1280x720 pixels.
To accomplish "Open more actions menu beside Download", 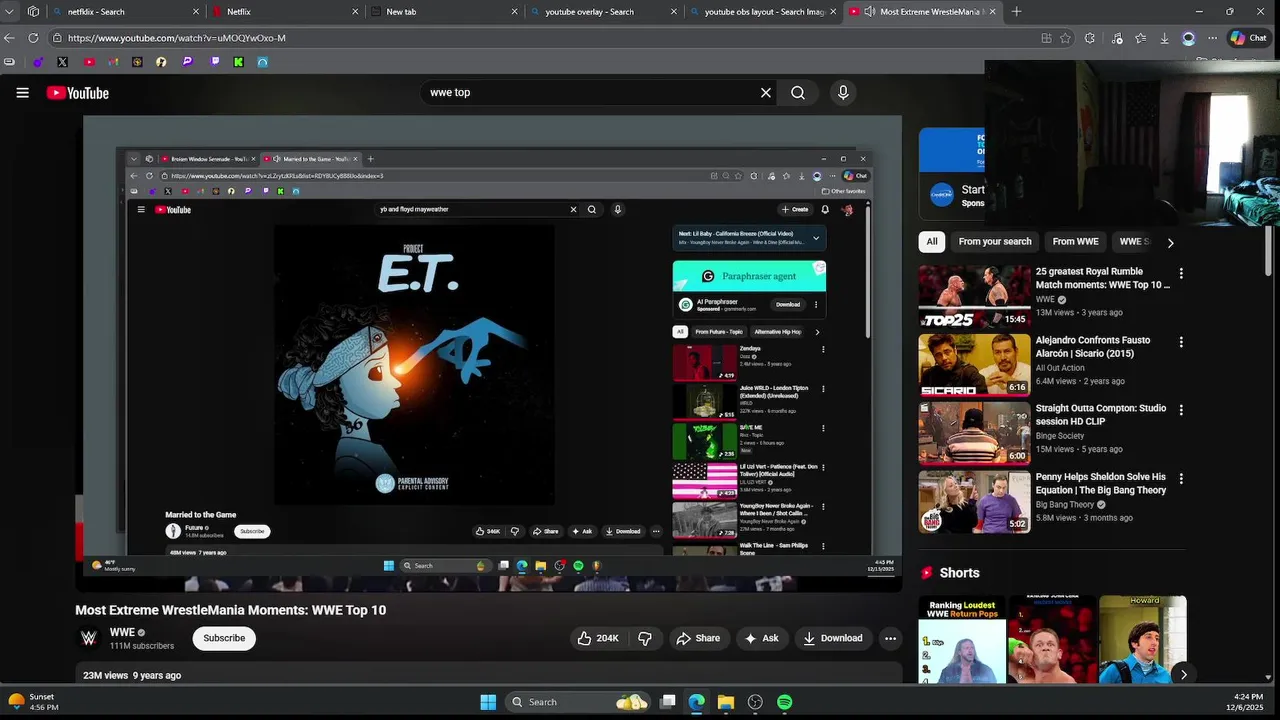I will point(890,638).
